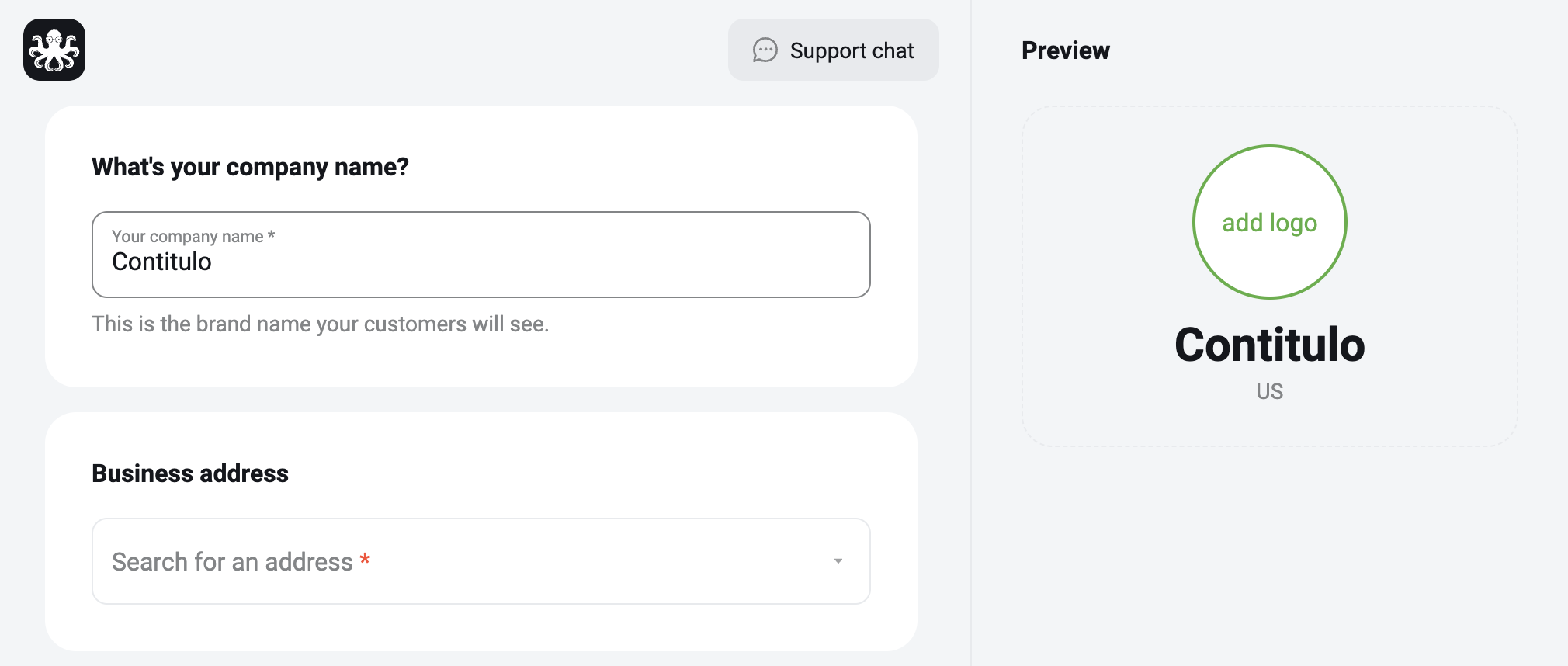Open the Search for an address combo box
The image size is (1568, 666).
pyautogui.click(x=481, y=561)
